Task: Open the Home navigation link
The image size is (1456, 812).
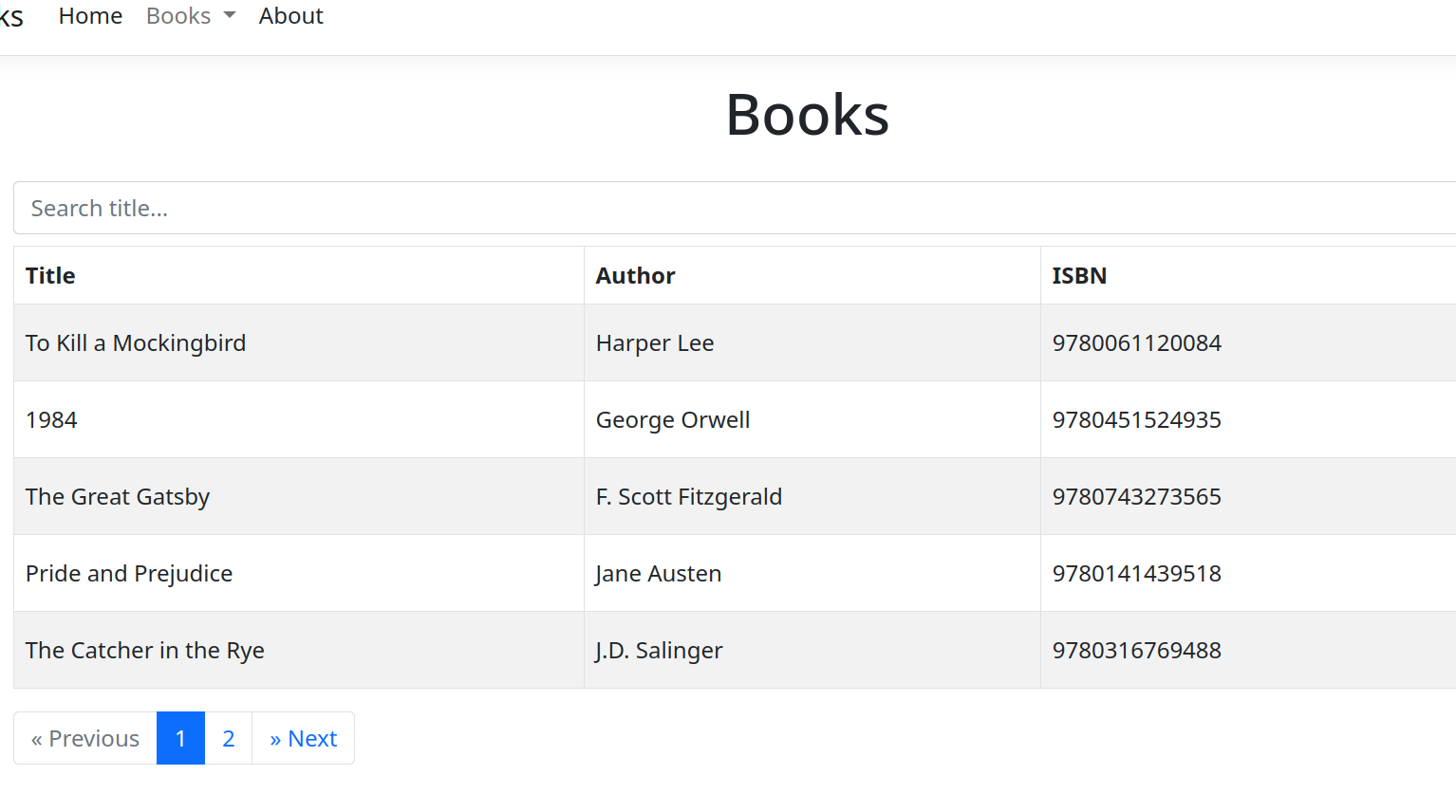Action: click(x=90, y=16)
